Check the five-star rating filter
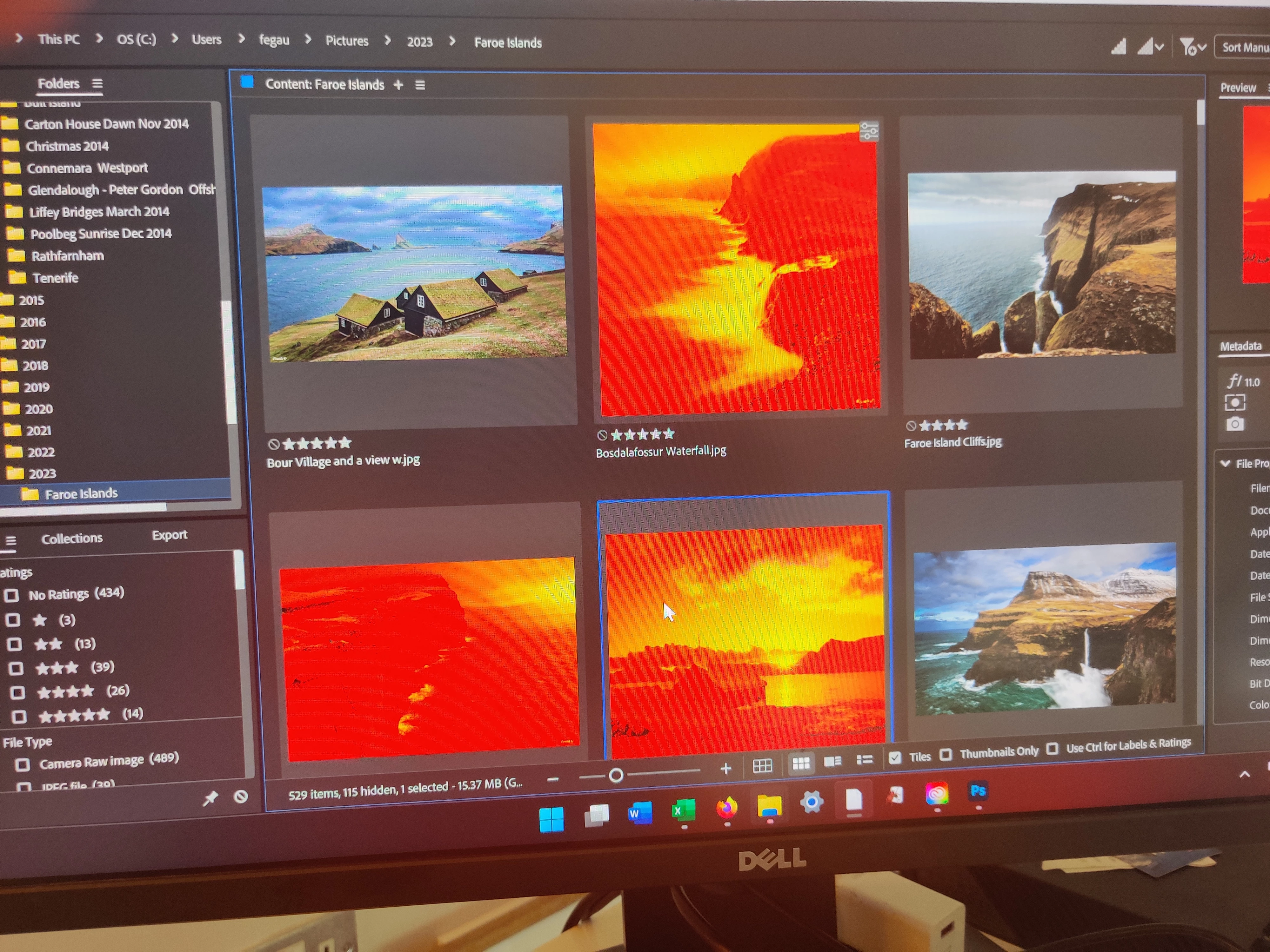The image size is (1270, 952). [x=19, y=716]
